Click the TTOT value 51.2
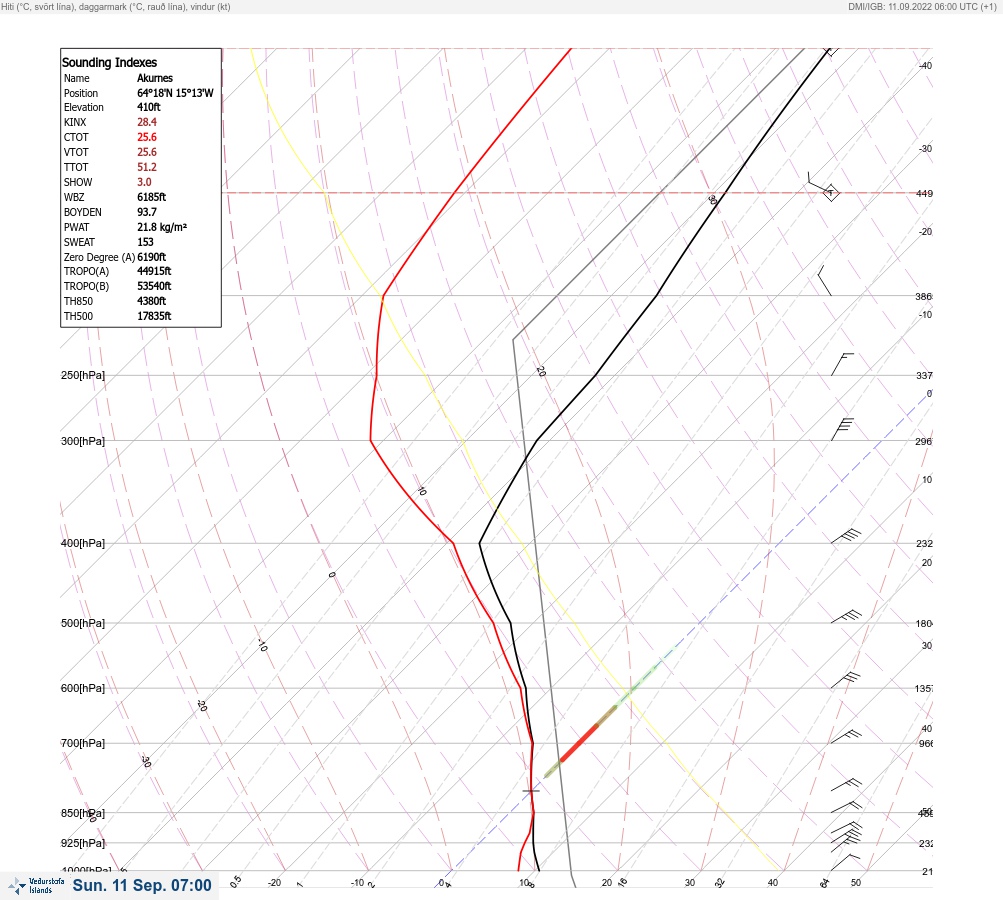 point(147,167)
